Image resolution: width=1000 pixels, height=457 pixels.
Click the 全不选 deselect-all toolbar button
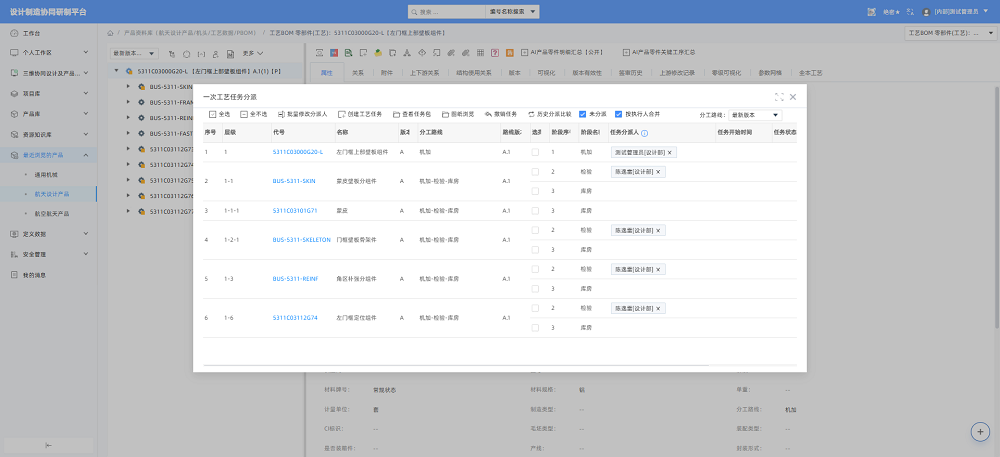point(253,115)
